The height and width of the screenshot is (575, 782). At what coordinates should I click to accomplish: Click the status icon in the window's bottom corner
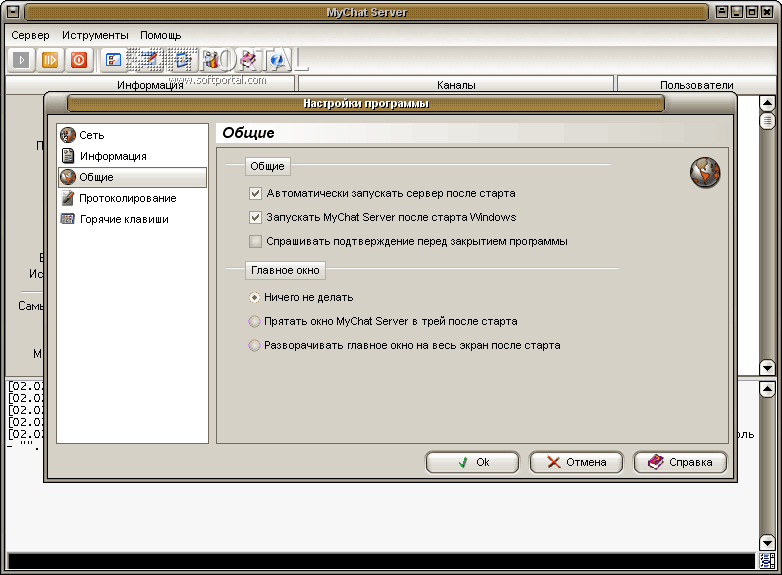[x=767, y=561]
